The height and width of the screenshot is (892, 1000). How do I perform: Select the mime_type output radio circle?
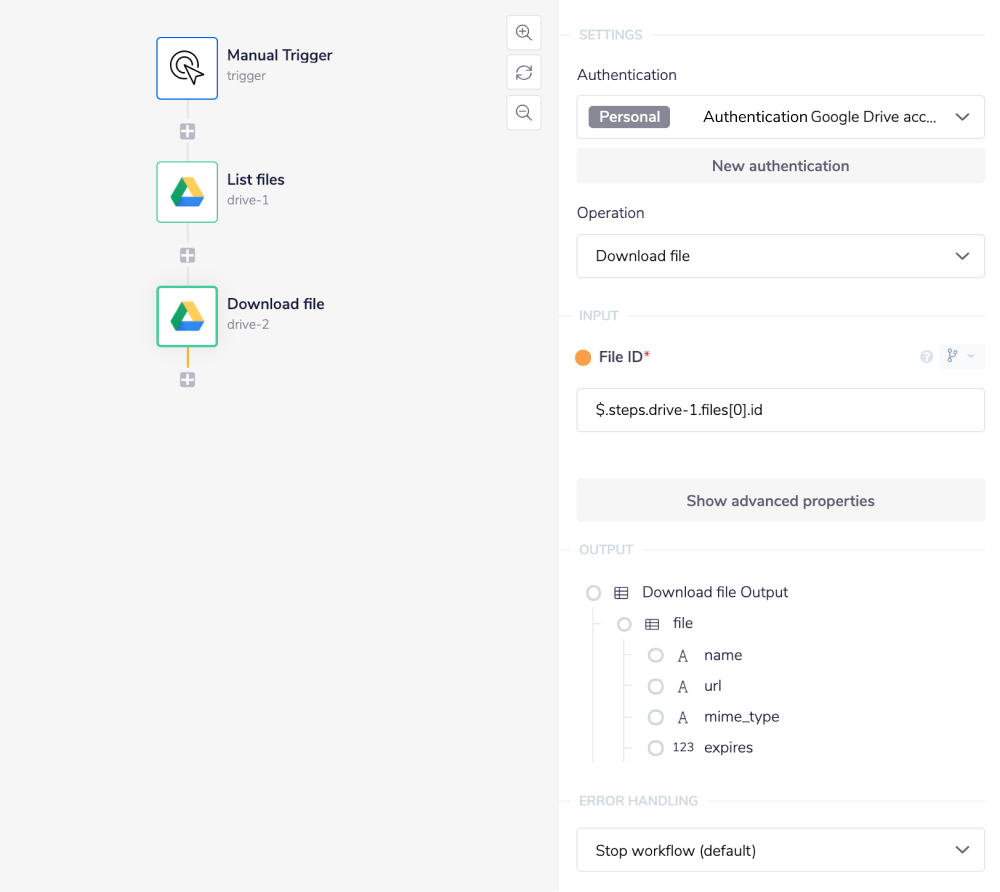coord(655,717)
